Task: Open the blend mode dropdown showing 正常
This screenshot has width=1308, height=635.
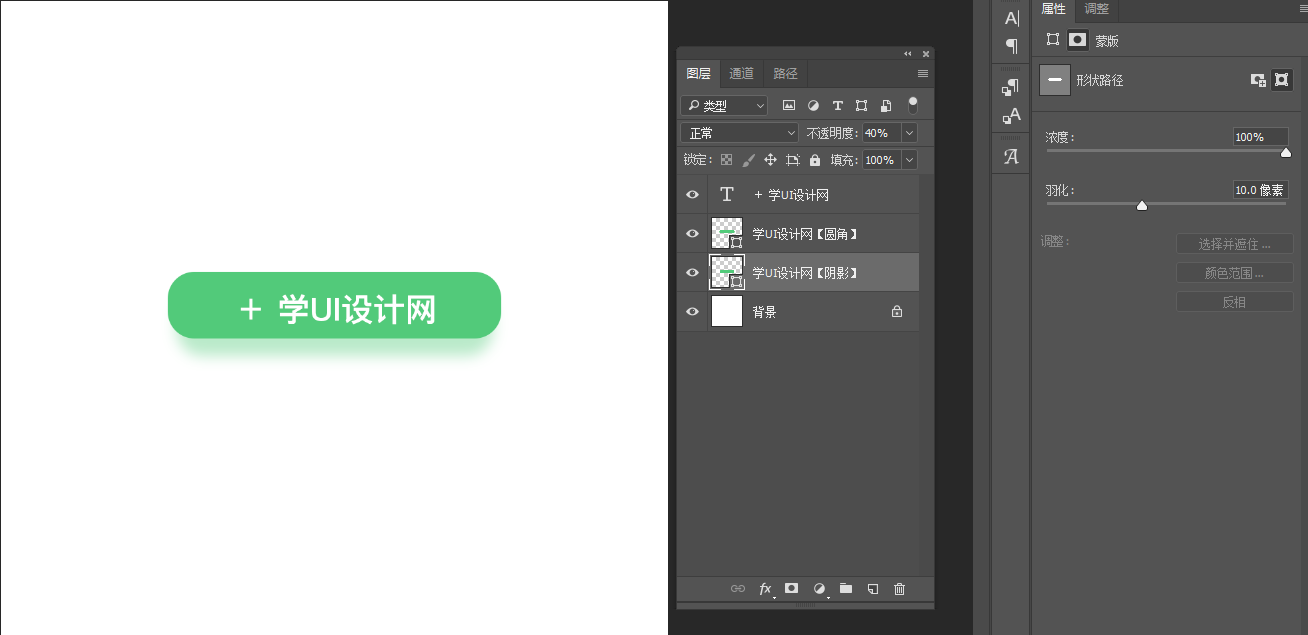Action: pyautogui.click(x=738, y=132)
